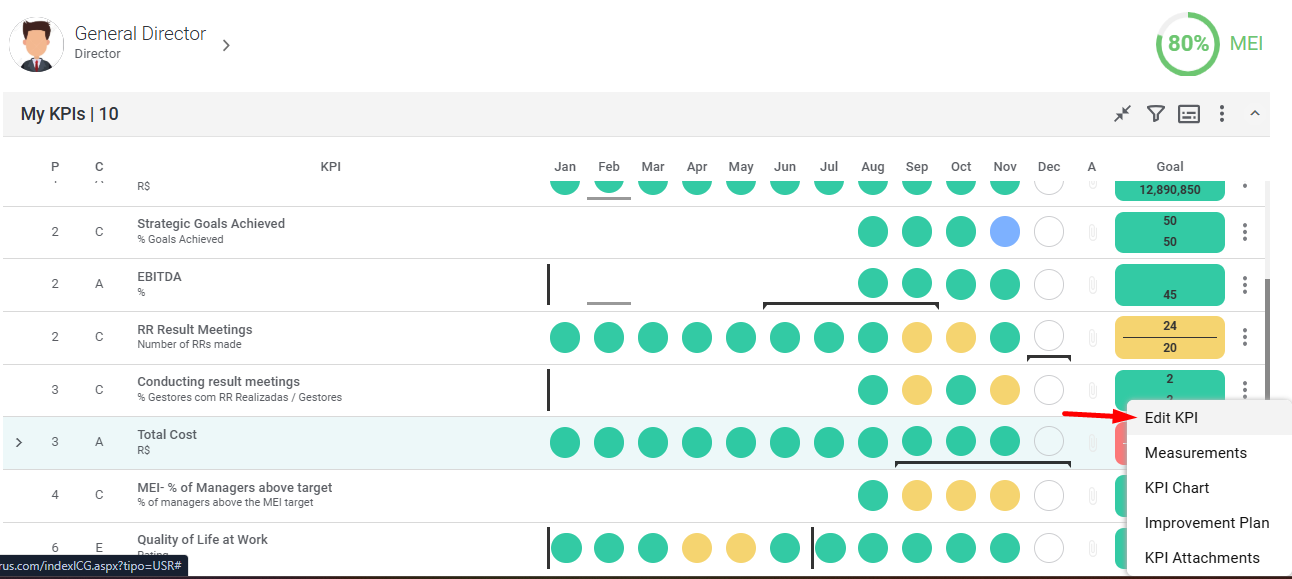Click attachment paperclip for EBITDA row

[1092, 285]
